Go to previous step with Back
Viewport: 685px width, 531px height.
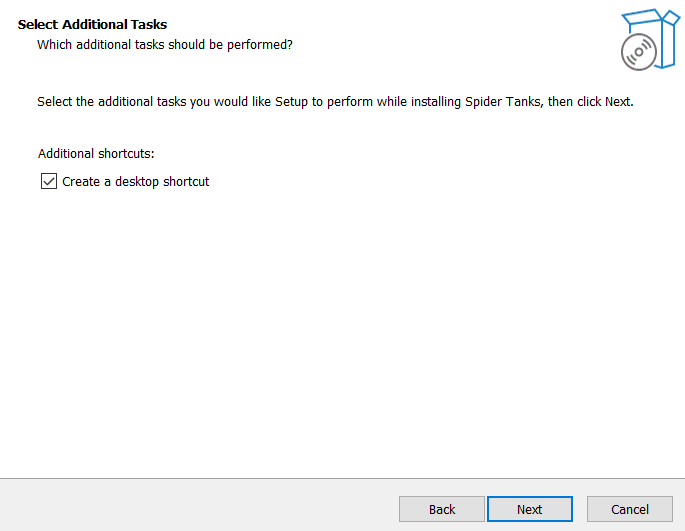(442, 509)
